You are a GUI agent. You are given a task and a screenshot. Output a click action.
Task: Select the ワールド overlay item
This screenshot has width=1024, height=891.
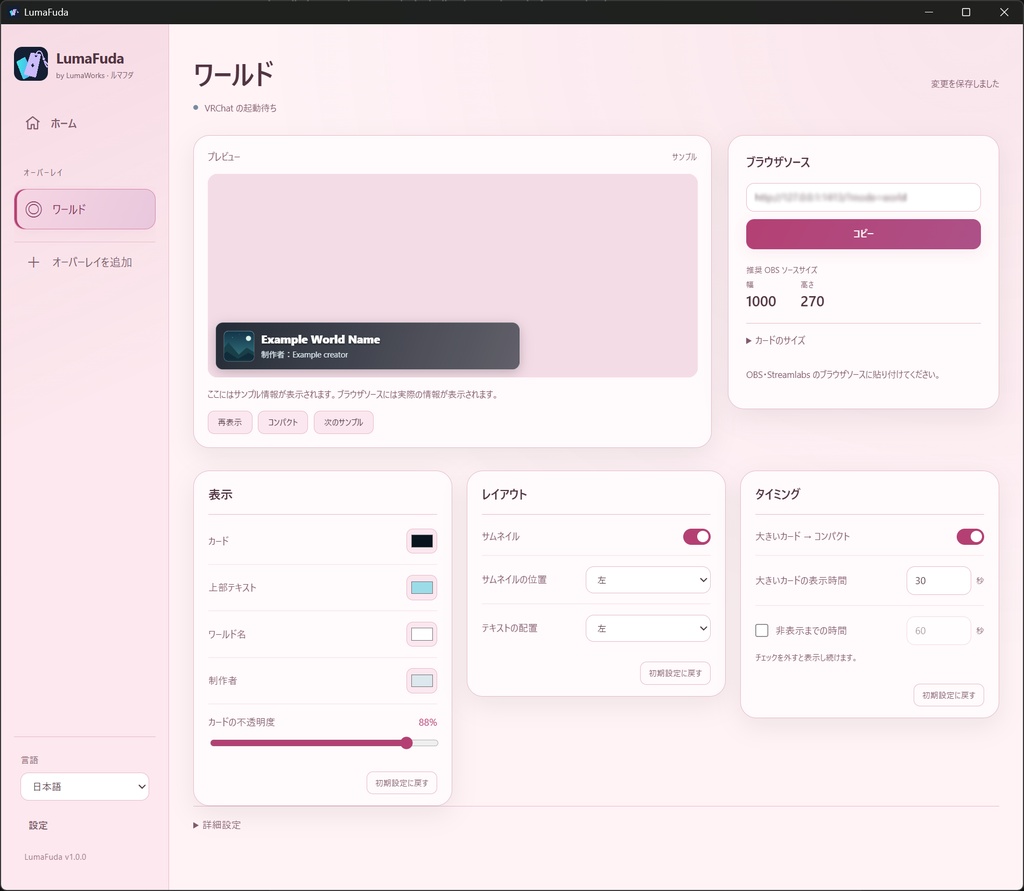[85, 209]
